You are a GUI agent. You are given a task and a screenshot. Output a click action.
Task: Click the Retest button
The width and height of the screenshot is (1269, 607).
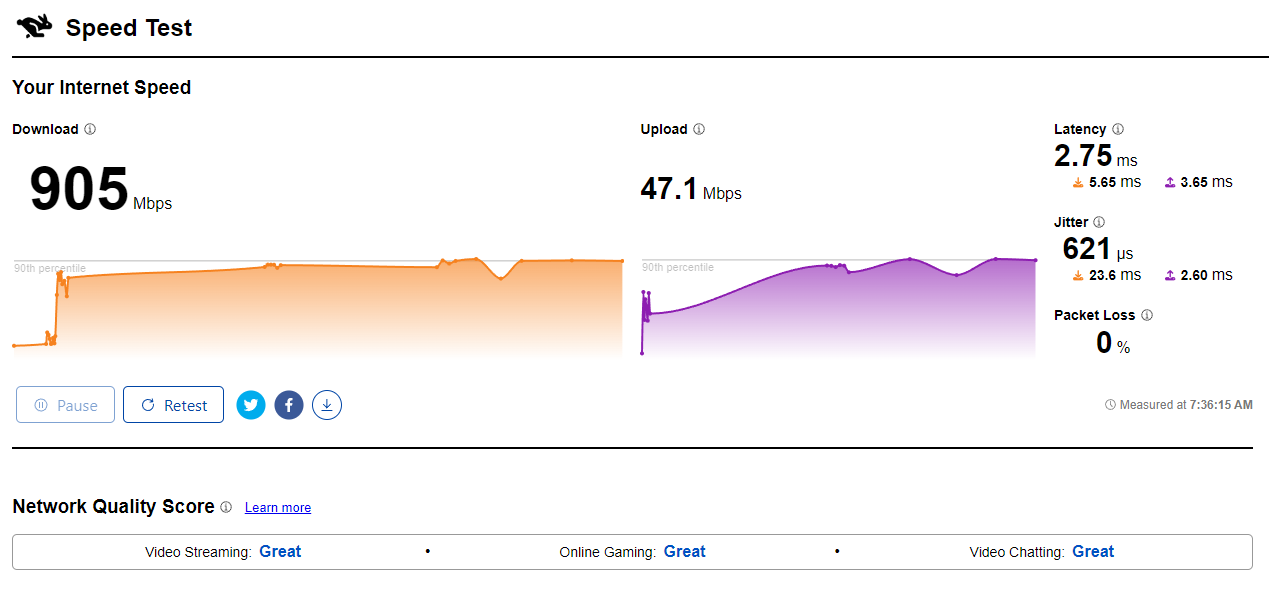173,405
